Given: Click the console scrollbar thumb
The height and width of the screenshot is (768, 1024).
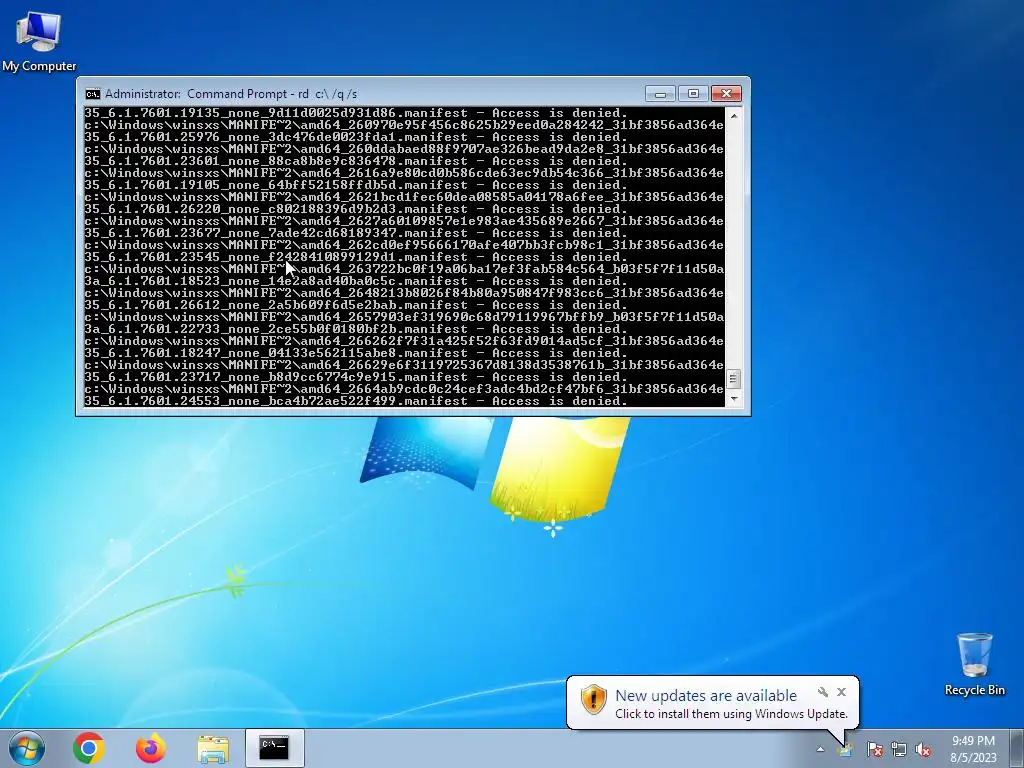Looking at the screenshot, I should (x=734, y=379).
